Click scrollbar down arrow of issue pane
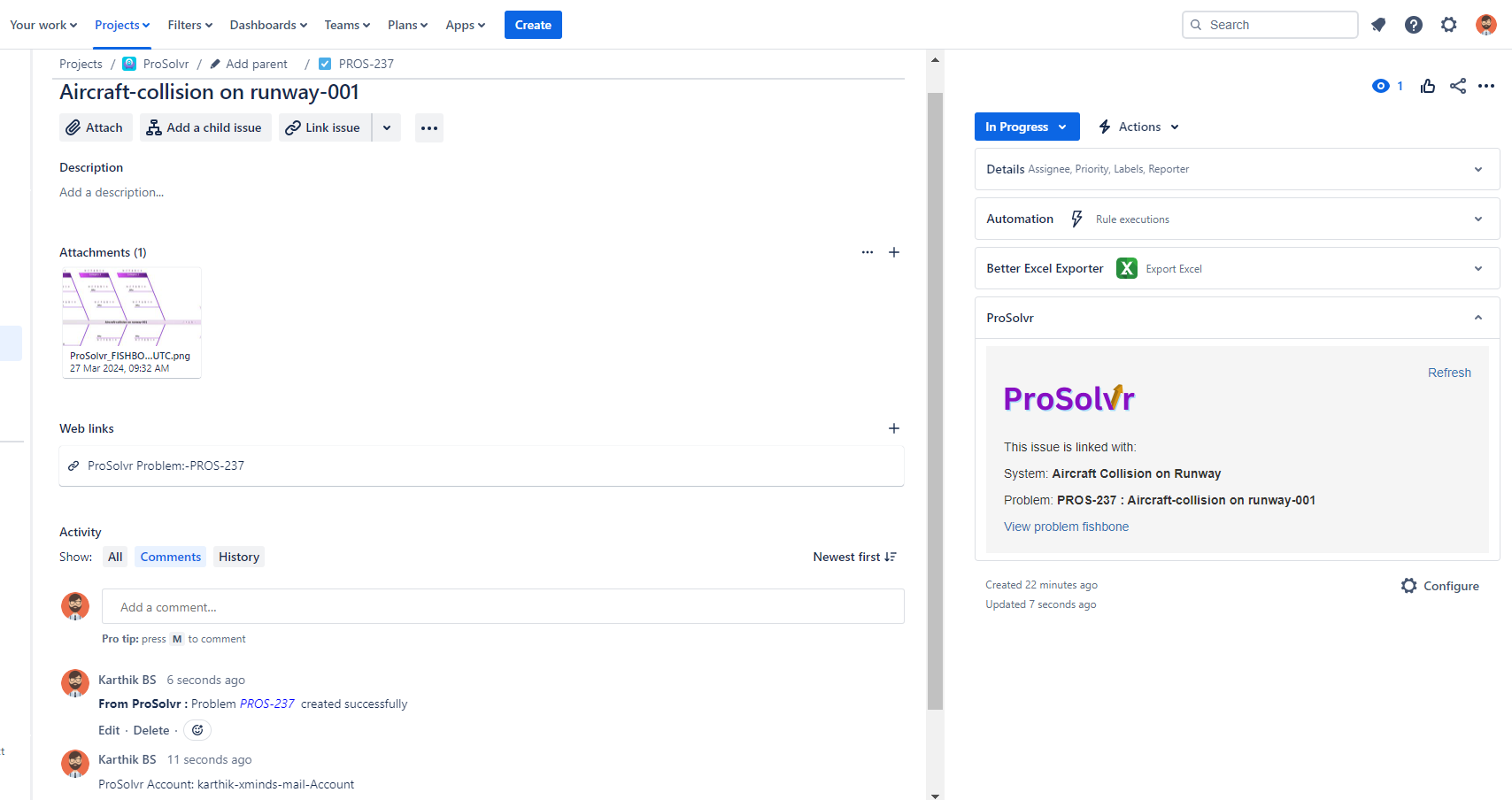The image size is (1512, 800). pyautogui.click(x=935, y=795)
